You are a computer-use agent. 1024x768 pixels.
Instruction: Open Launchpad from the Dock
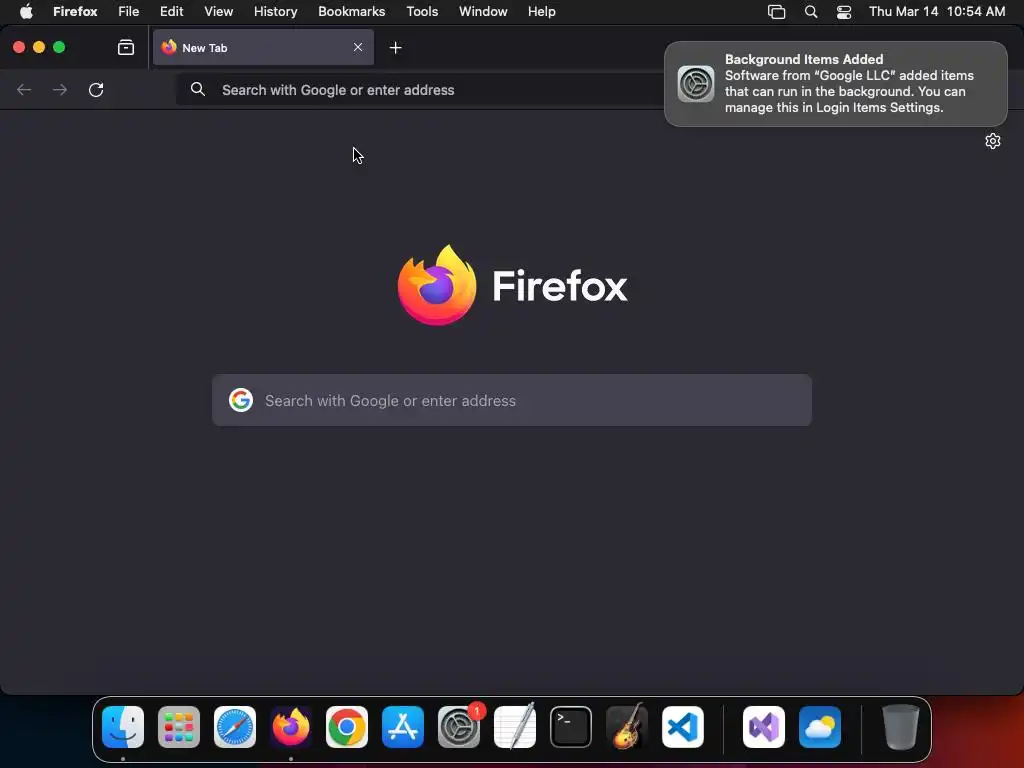(x=179, y=726)
